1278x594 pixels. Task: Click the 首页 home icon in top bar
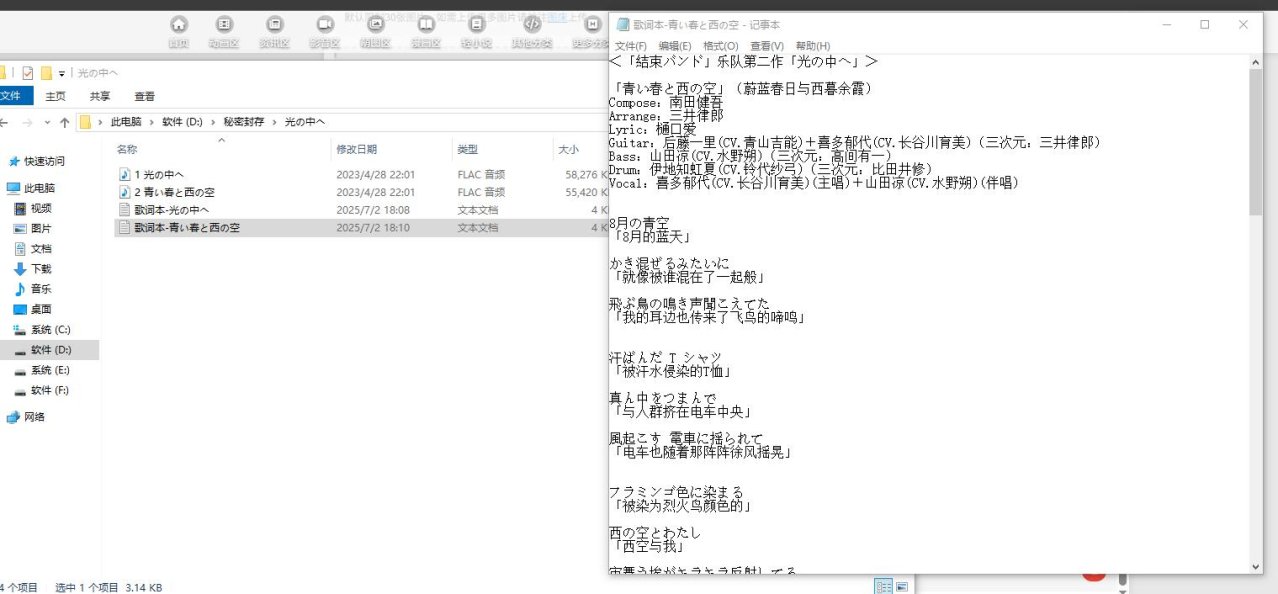point(179,25)
